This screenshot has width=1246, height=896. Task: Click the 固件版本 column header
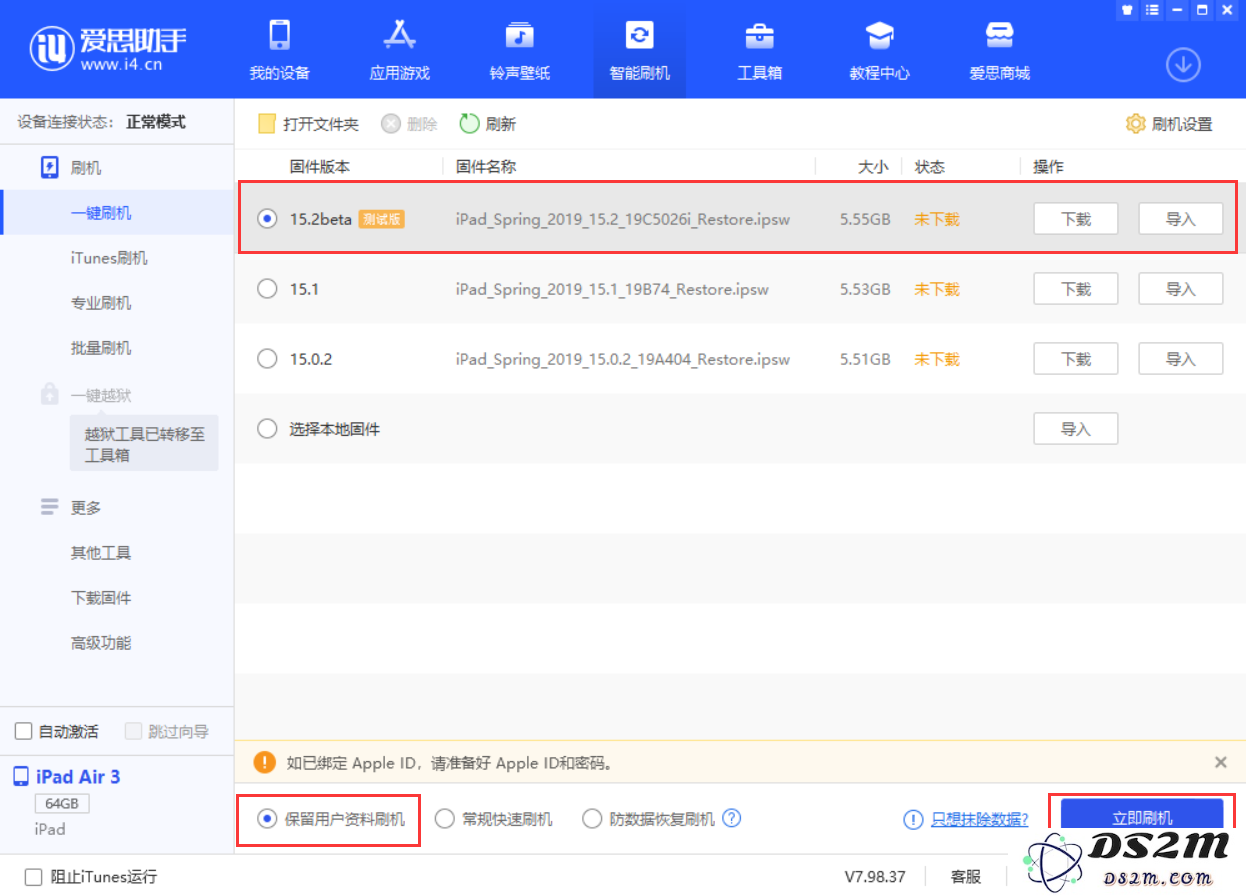click(x=320, y=167)
